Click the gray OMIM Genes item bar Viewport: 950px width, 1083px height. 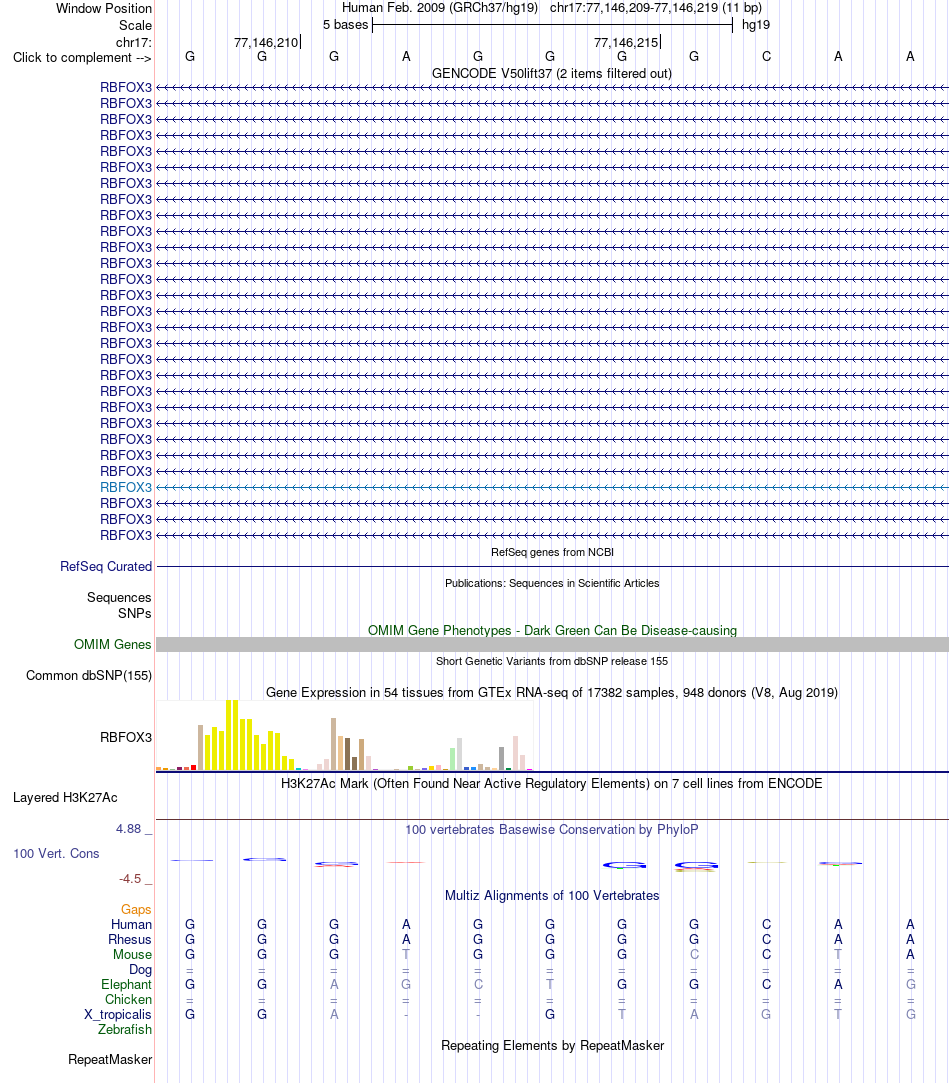point(552,644)
